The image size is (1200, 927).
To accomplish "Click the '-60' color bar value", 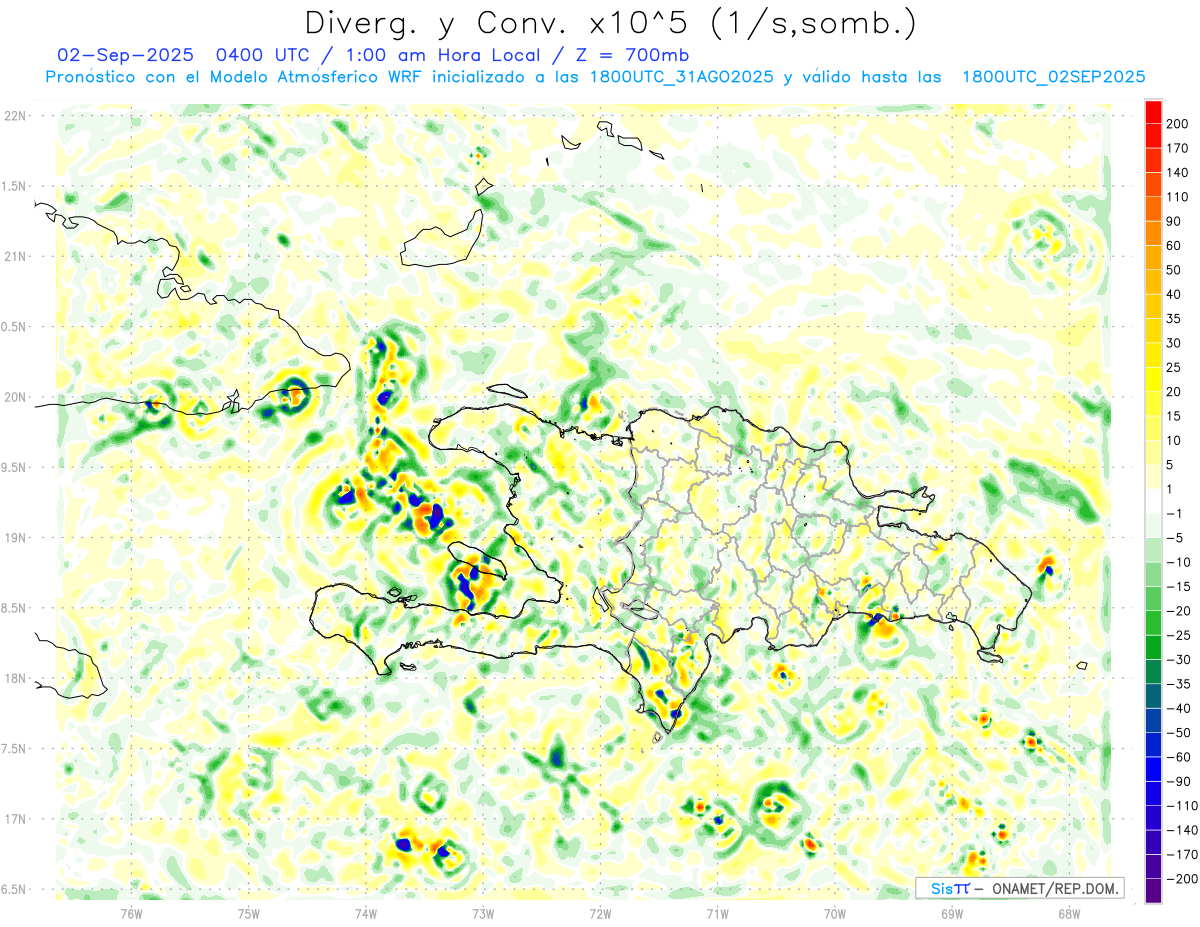I will click(x=1178, y=757).
